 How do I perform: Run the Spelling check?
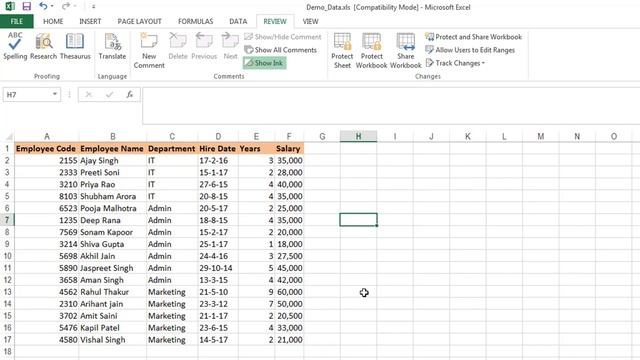click(x=15, y=46)
